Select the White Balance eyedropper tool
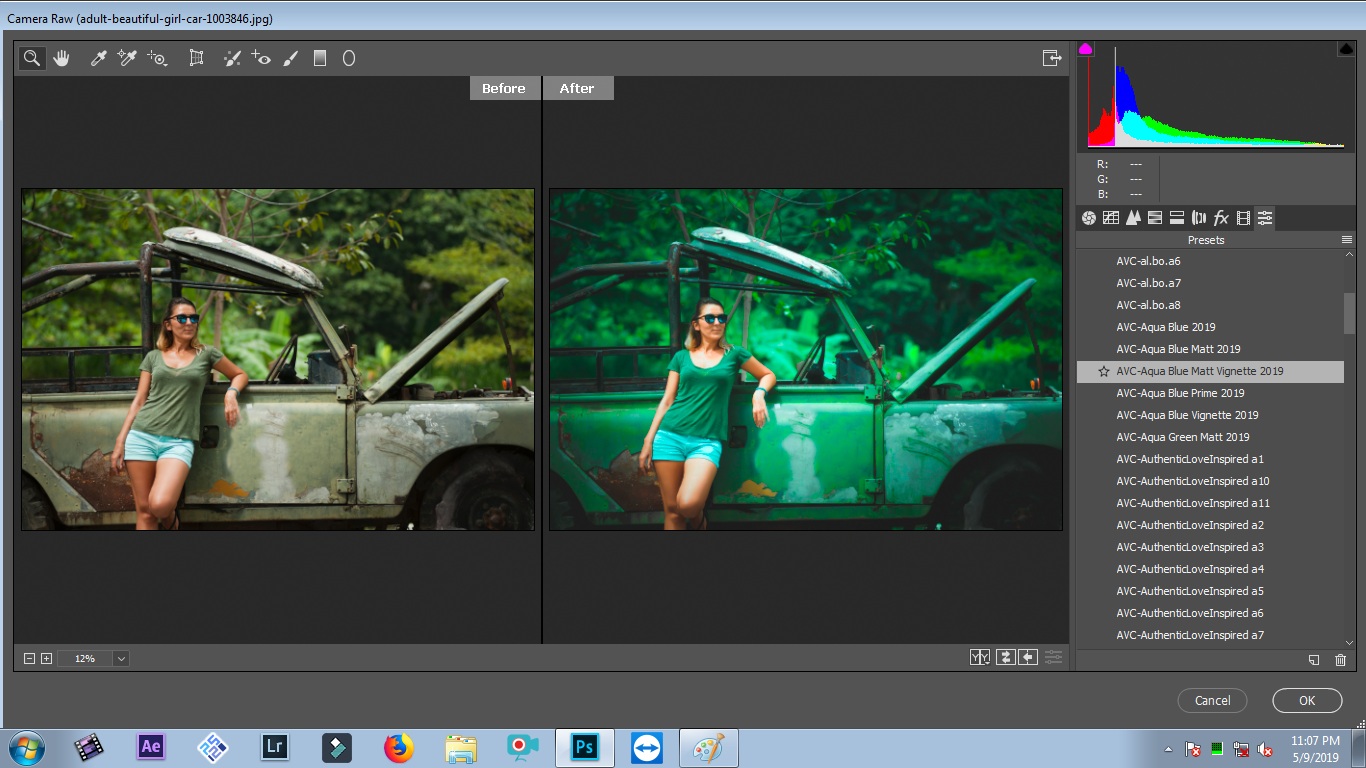This screenshot has height=768, width=1366. [x=98, y=58]
